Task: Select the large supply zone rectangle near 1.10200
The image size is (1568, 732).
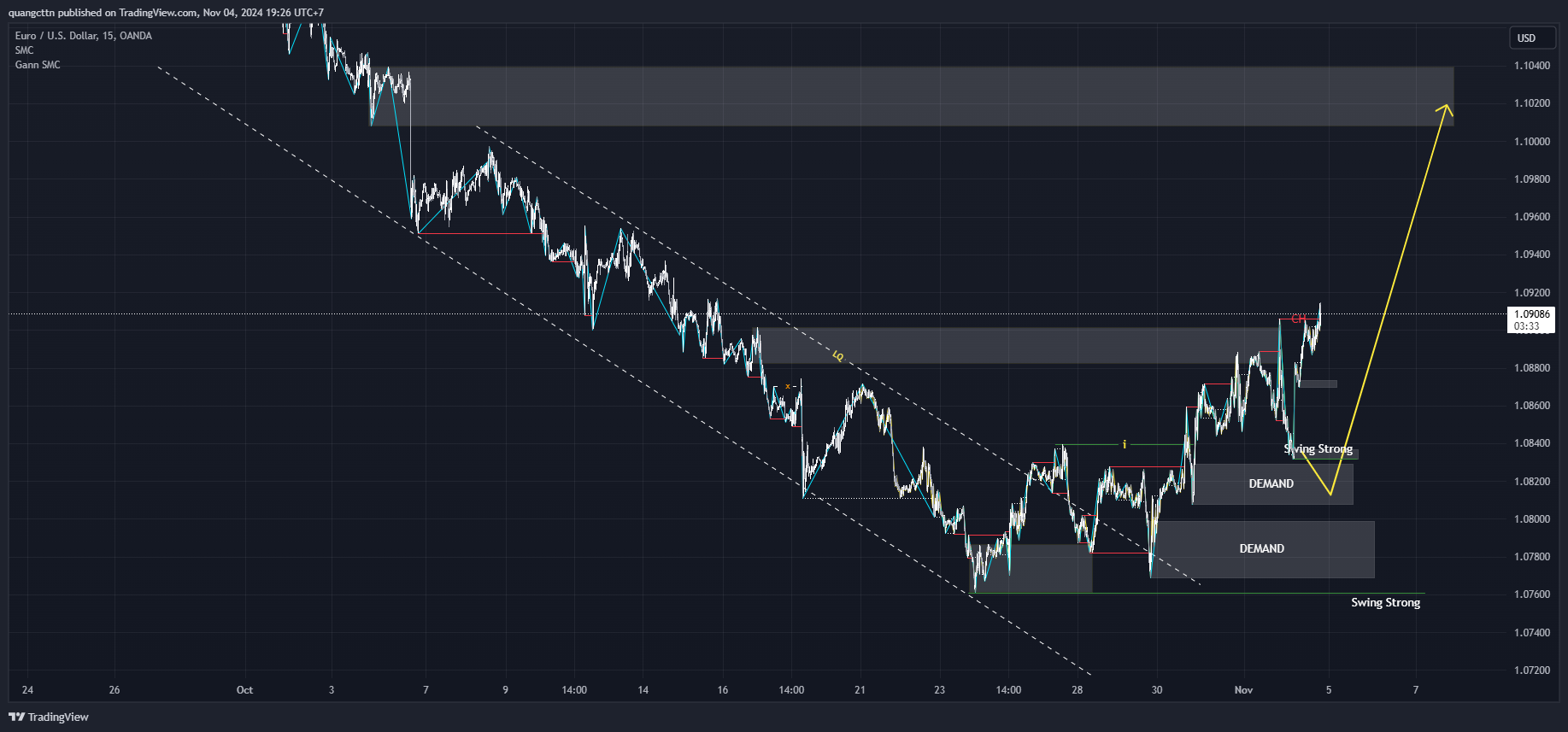Action: click(x=912, y=97)
